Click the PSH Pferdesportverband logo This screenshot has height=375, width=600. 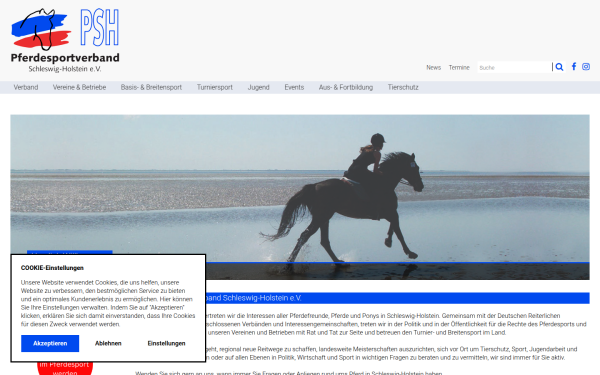coord(65,40)
